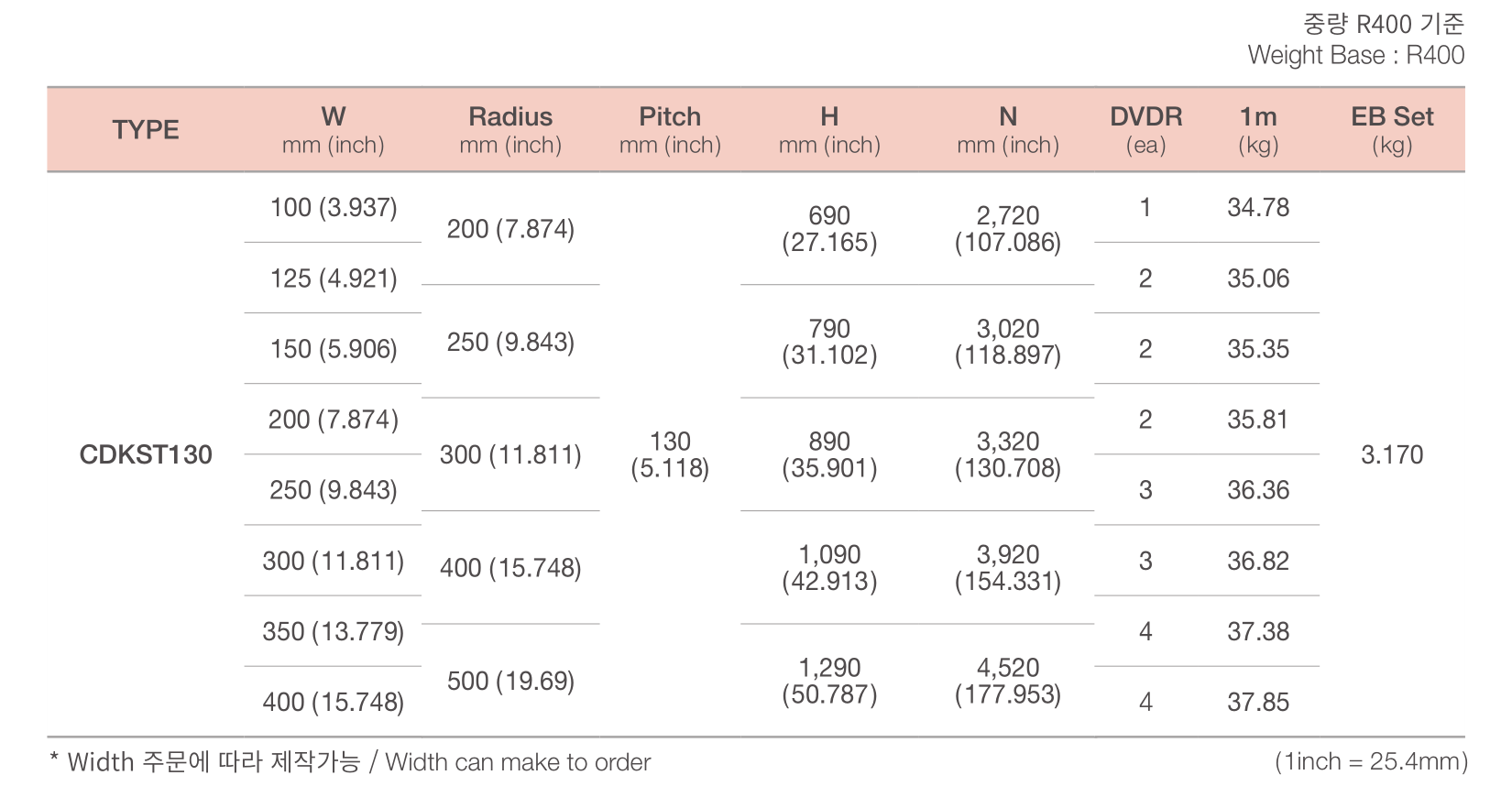Image resolution: width=1512 pixels, height=797 pixels.
Task: Click the EB Set value 3.170
Action: [x=1392, y=454]
